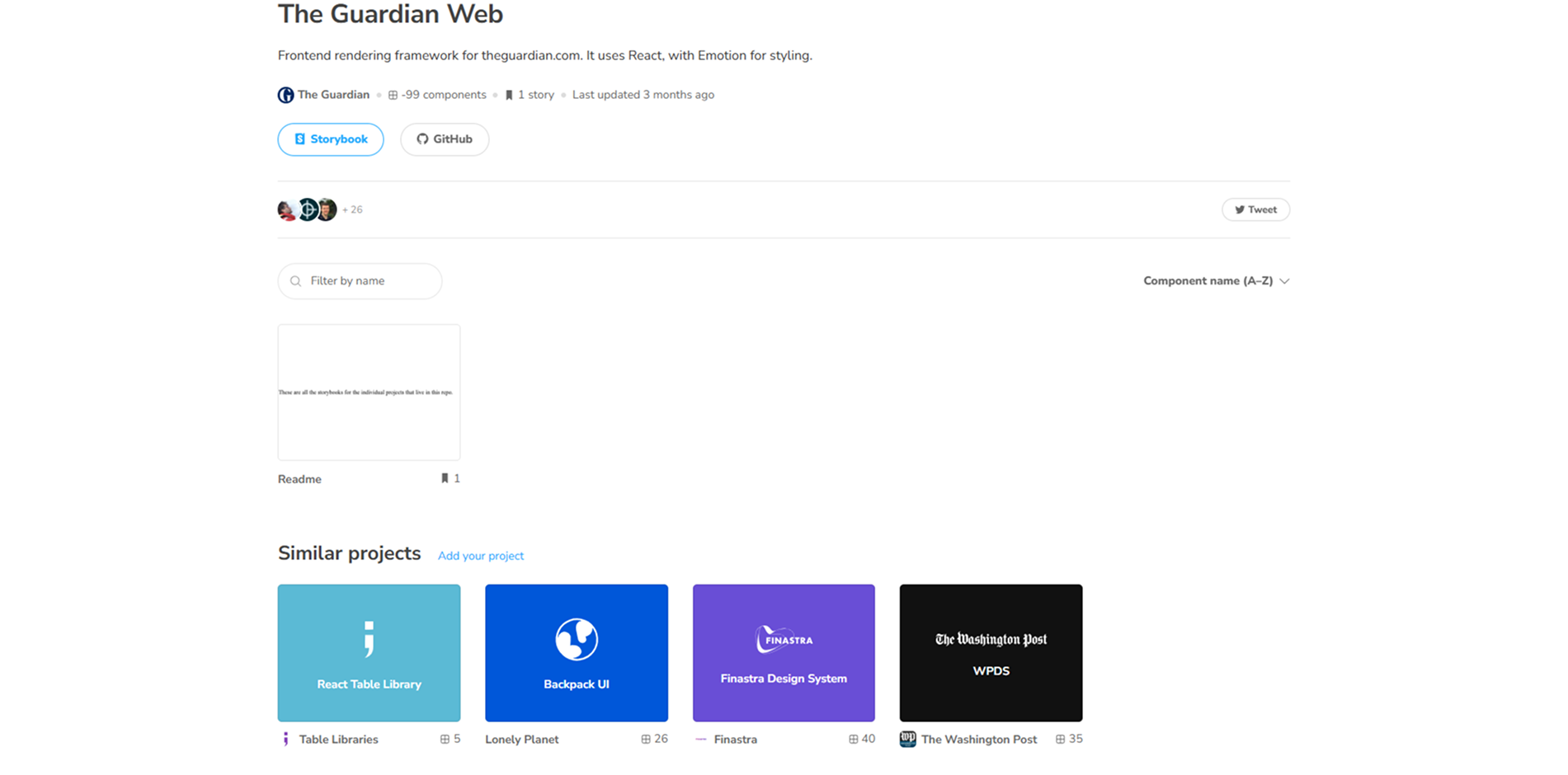Open the React Table Library card
Viewport: 1568px width, 775px height.
[x=369, y=653]
